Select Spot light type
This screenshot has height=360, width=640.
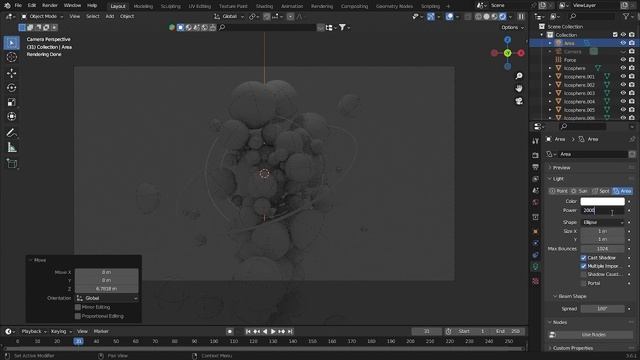pos(601,191)
